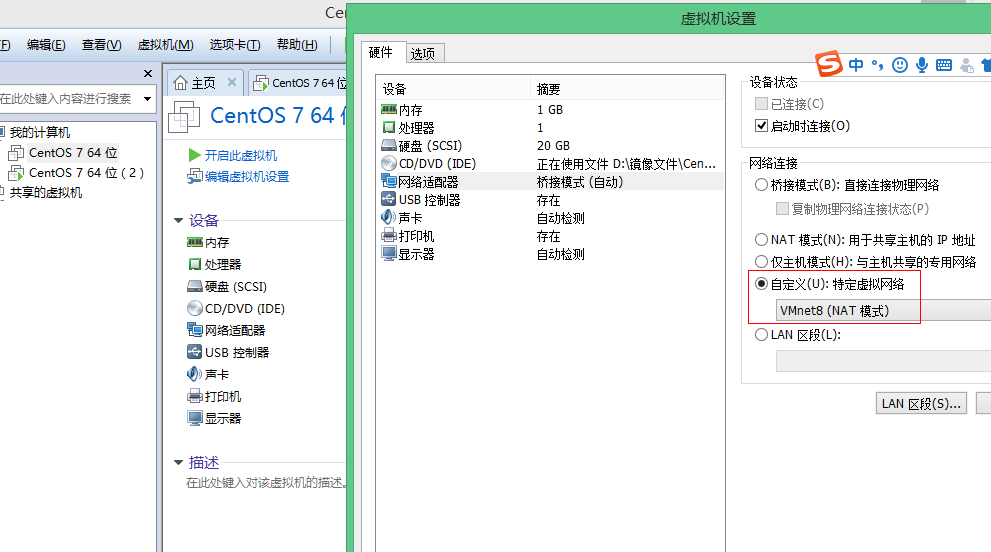This screenshot has height=552, width=991.
Task: Open the Sogou emoji smiley panel
Action: point(900,64)
